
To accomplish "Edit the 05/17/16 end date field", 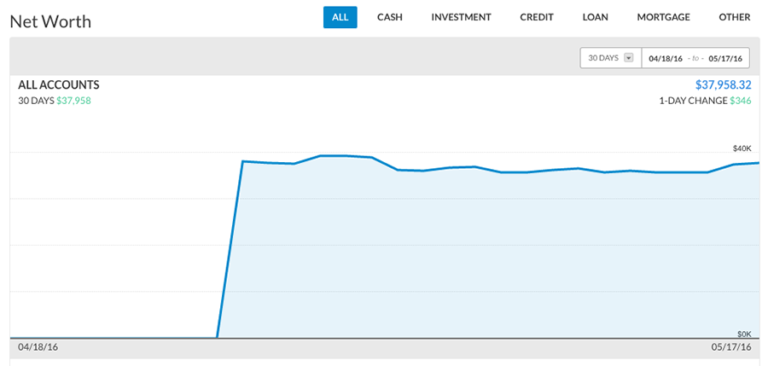I will coord(725,58).
